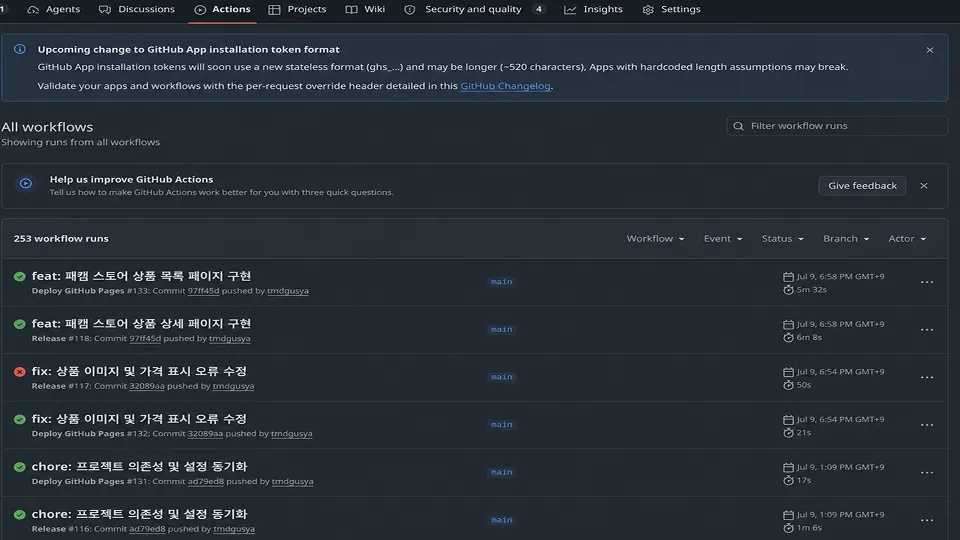960x540 pixels.
Task: Click main branch label in Release #117 row
Action: click(501, 377)
